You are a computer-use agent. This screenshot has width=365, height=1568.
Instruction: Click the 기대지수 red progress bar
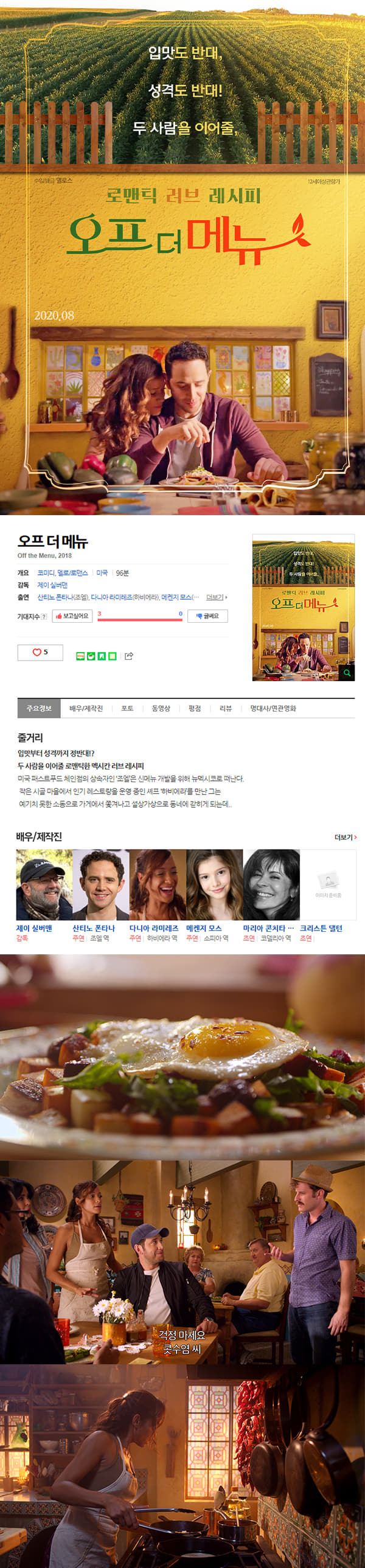tap(140, 620)
